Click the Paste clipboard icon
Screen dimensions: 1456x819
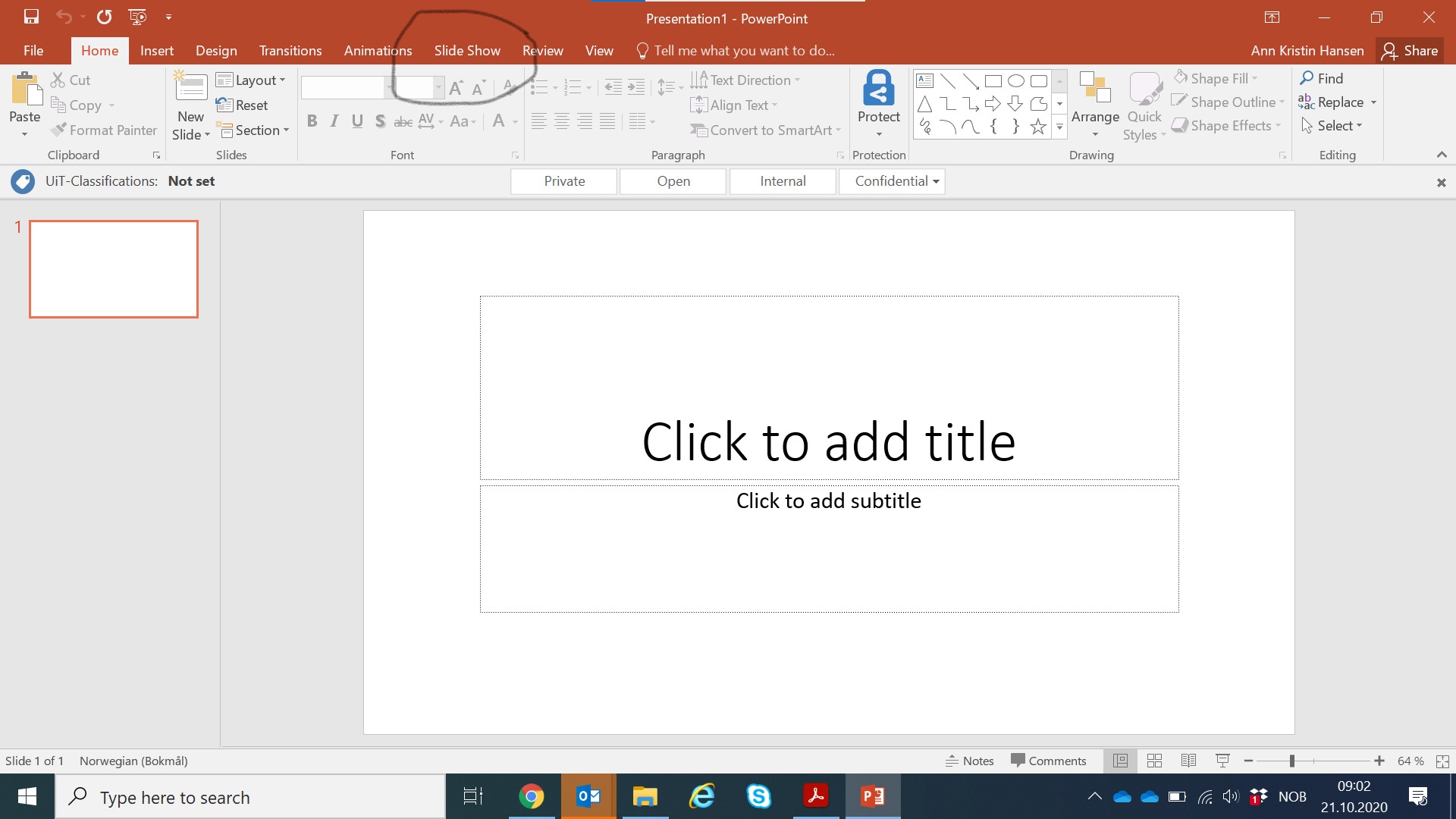click(25, 89)
